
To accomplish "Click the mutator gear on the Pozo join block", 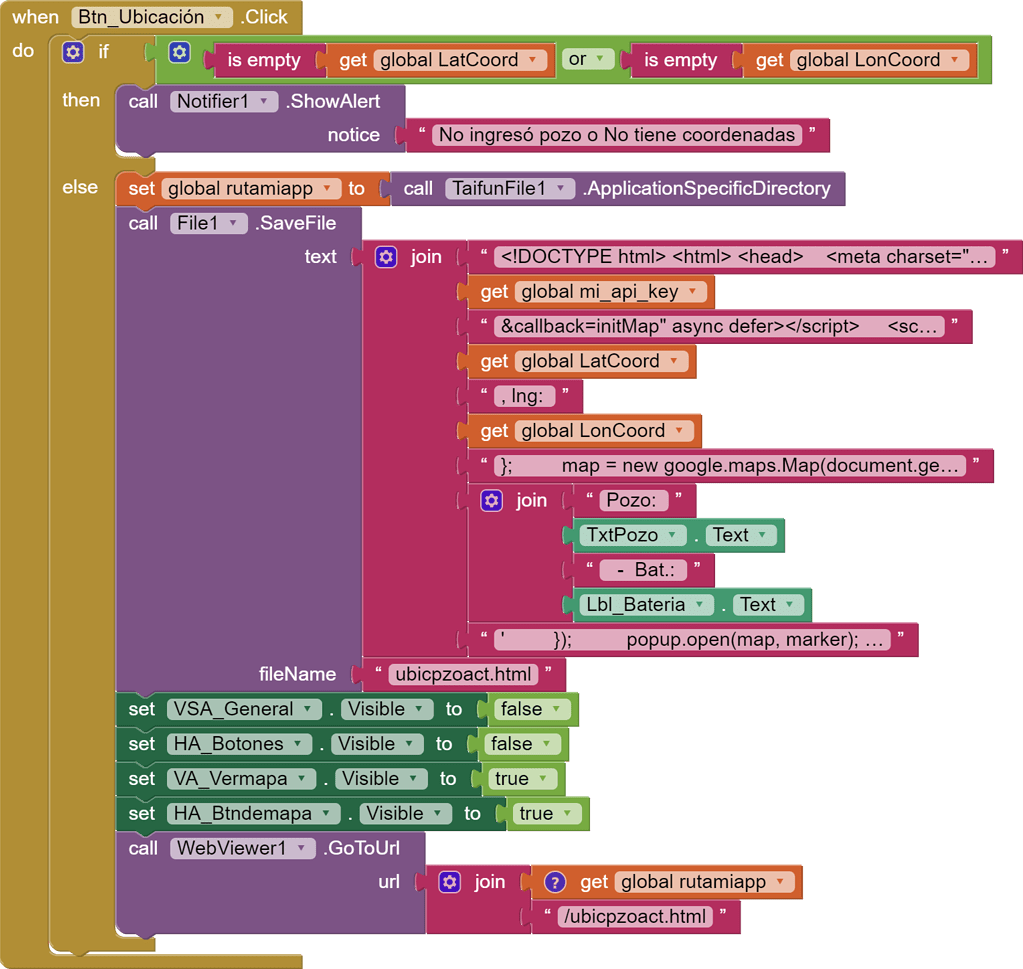I will 489,500.
